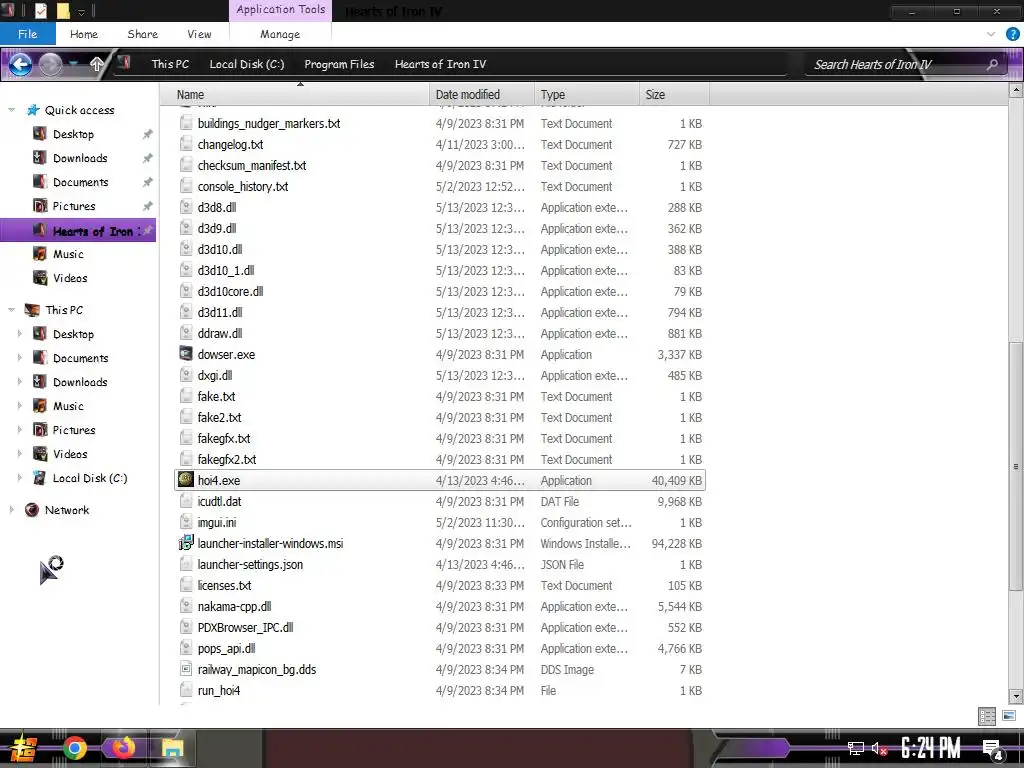This screenshot has height=768, width=1024.
Task: Open Network in navigation pane
Action: 67,510
